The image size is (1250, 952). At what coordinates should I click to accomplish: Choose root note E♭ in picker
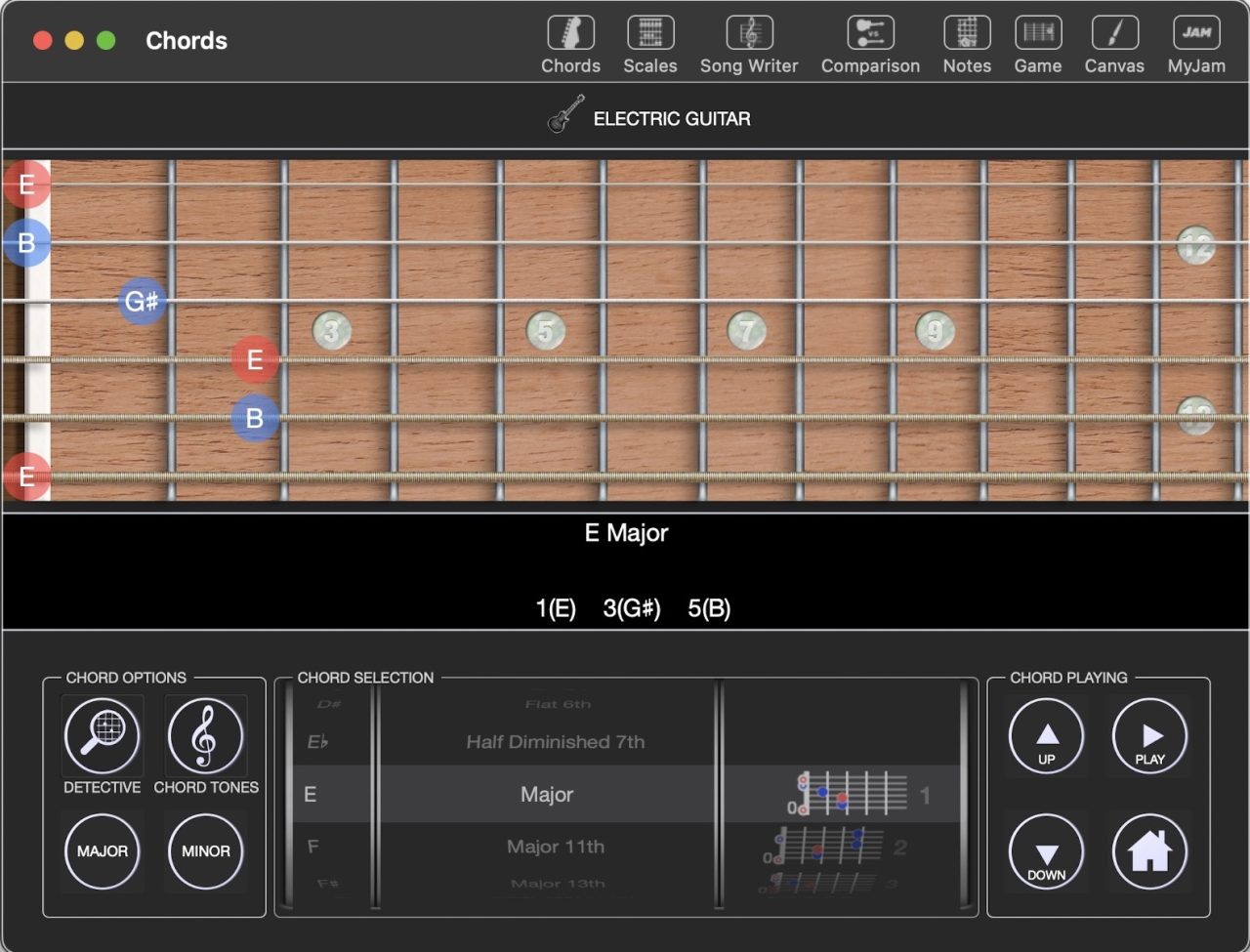click(x=318, y=742)
